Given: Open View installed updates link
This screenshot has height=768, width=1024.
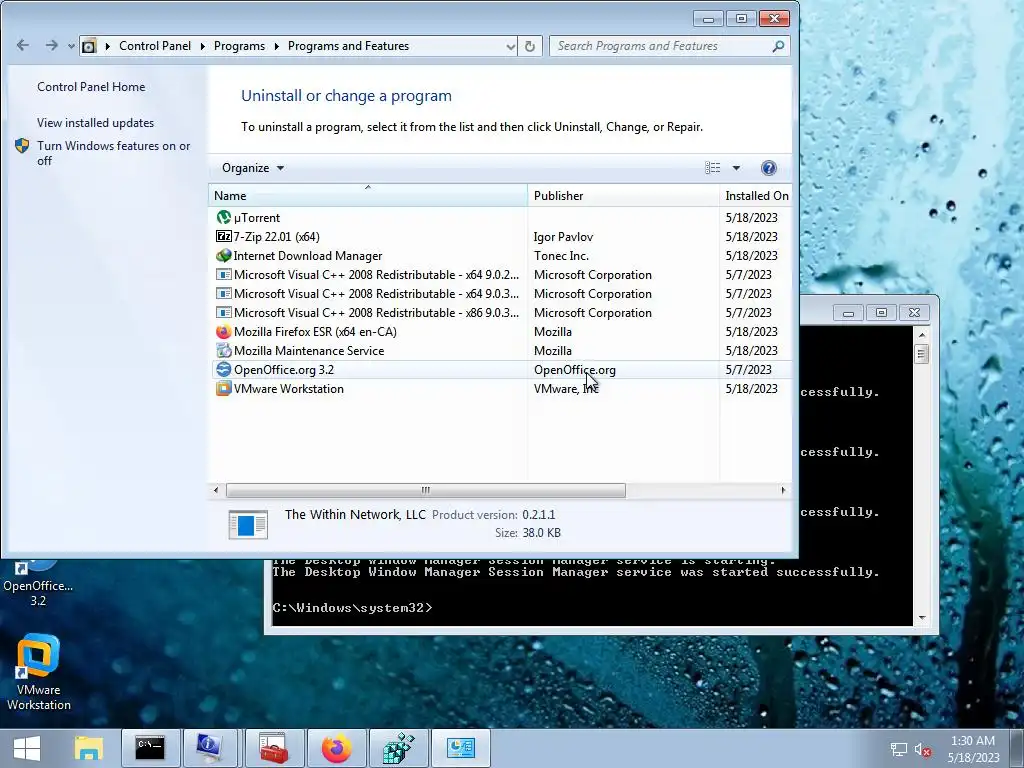Looking at the screenshot, I should click(x=95, y=123).
